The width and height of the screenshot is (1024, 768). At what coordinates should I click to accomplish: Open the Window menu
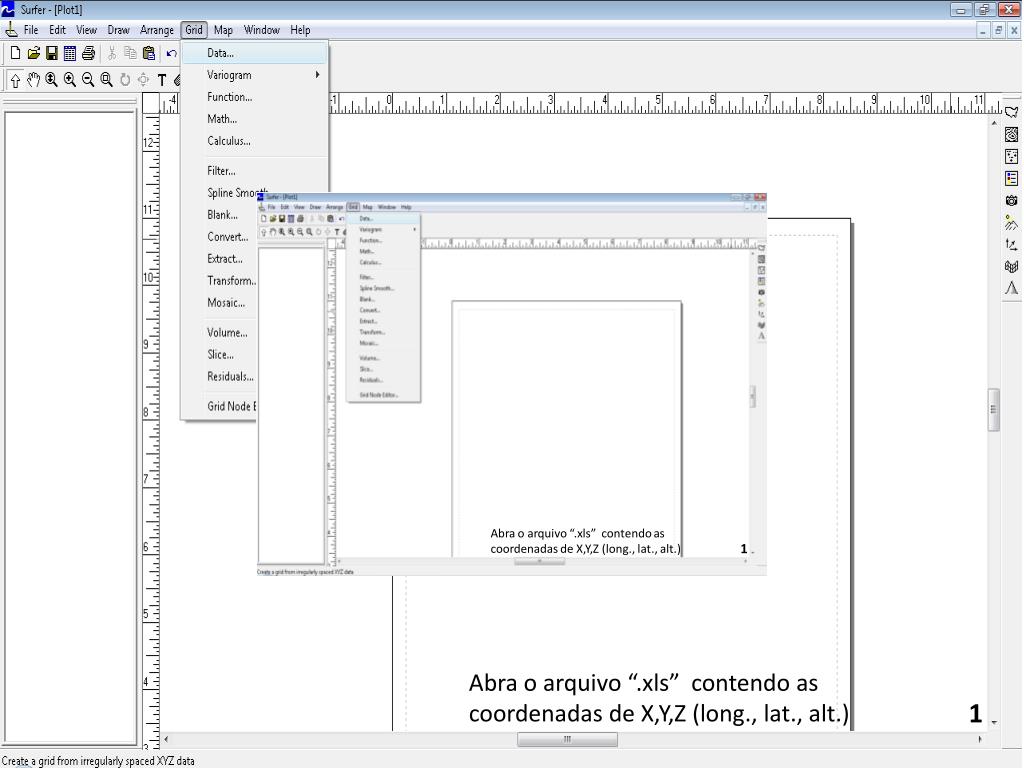coord(262,30)
